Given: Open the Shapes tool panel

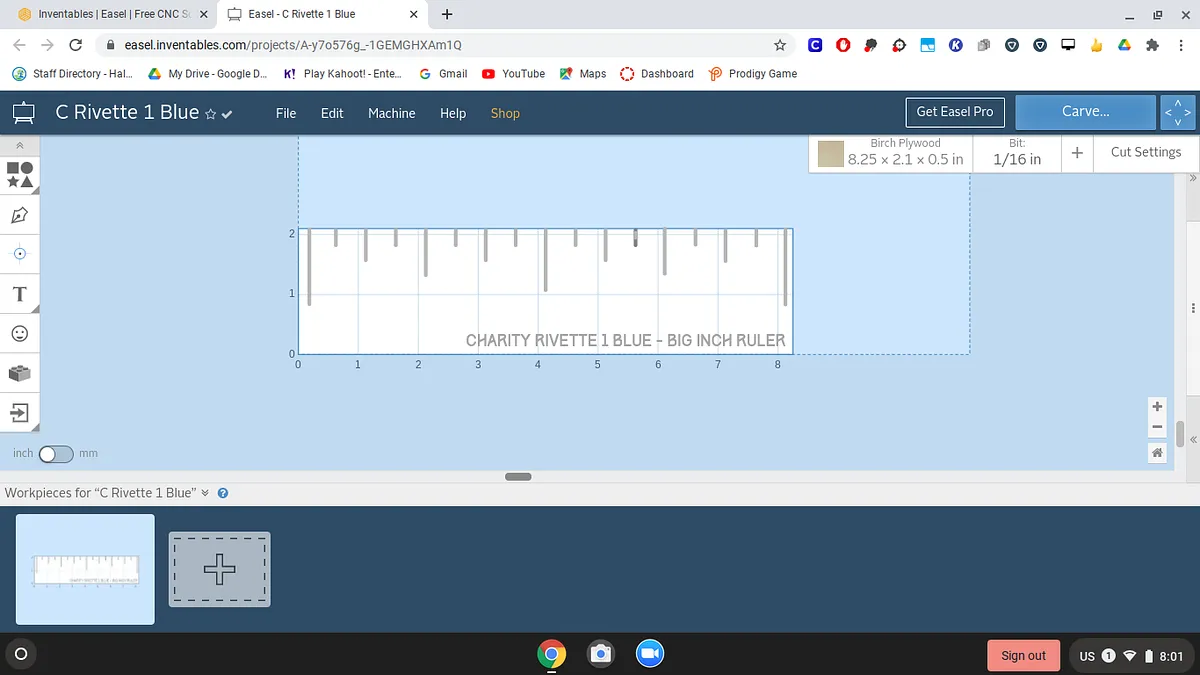Looking at the screenshot, I should point(20,175).
